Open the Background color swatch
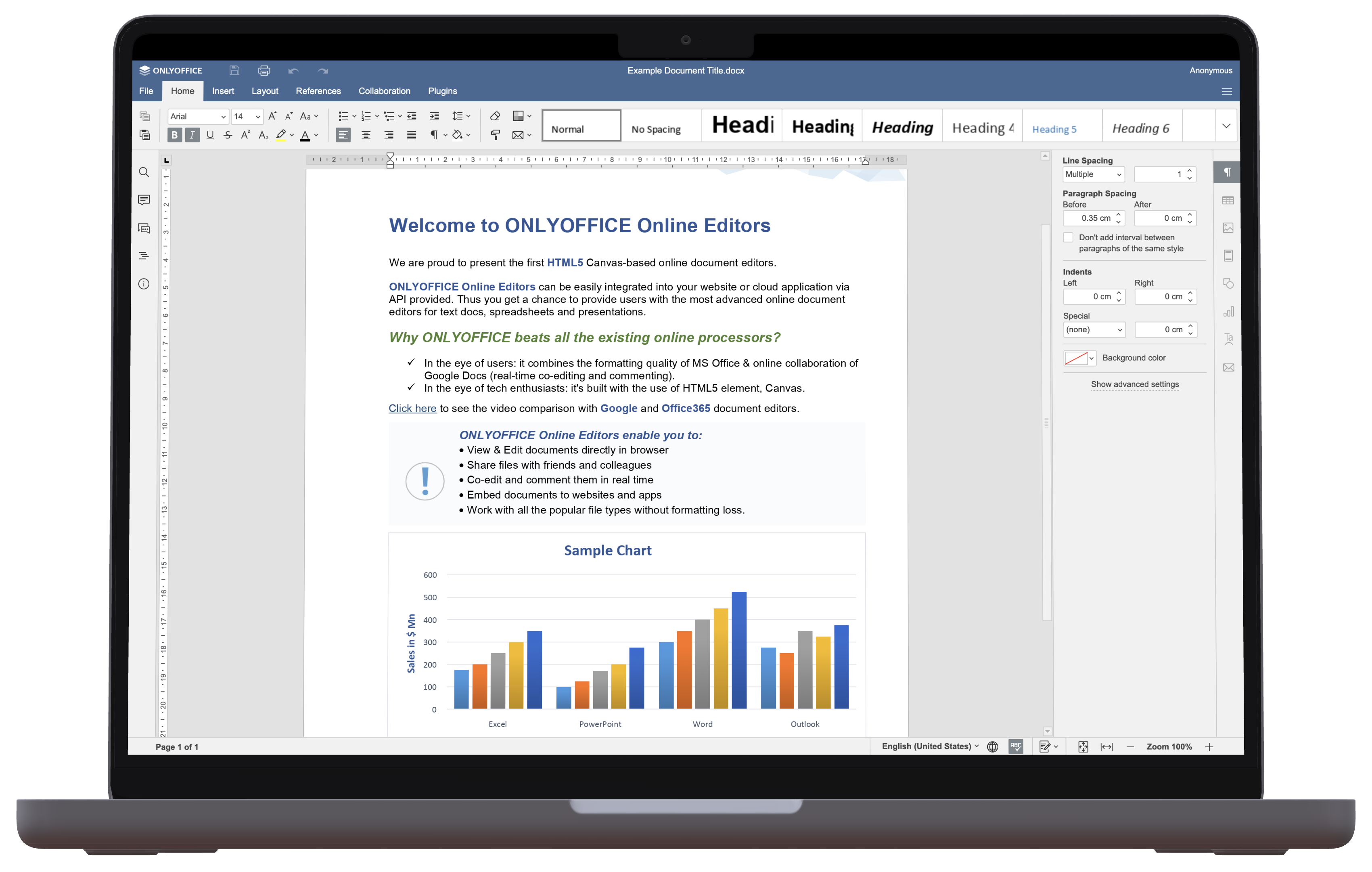This screenshot has width=1372, height=872. (x=1079, y=358)
